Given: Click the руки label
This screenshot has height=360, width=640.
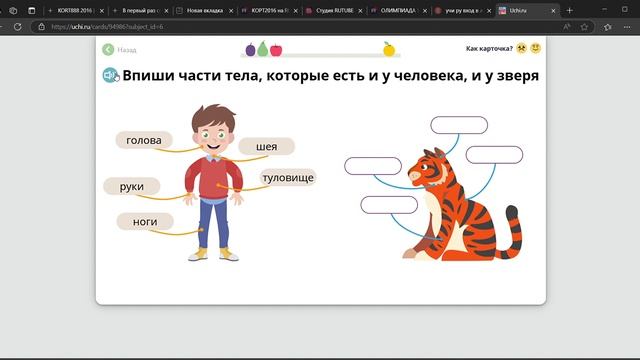Looking at the screenshot, I should pos(131,186).
